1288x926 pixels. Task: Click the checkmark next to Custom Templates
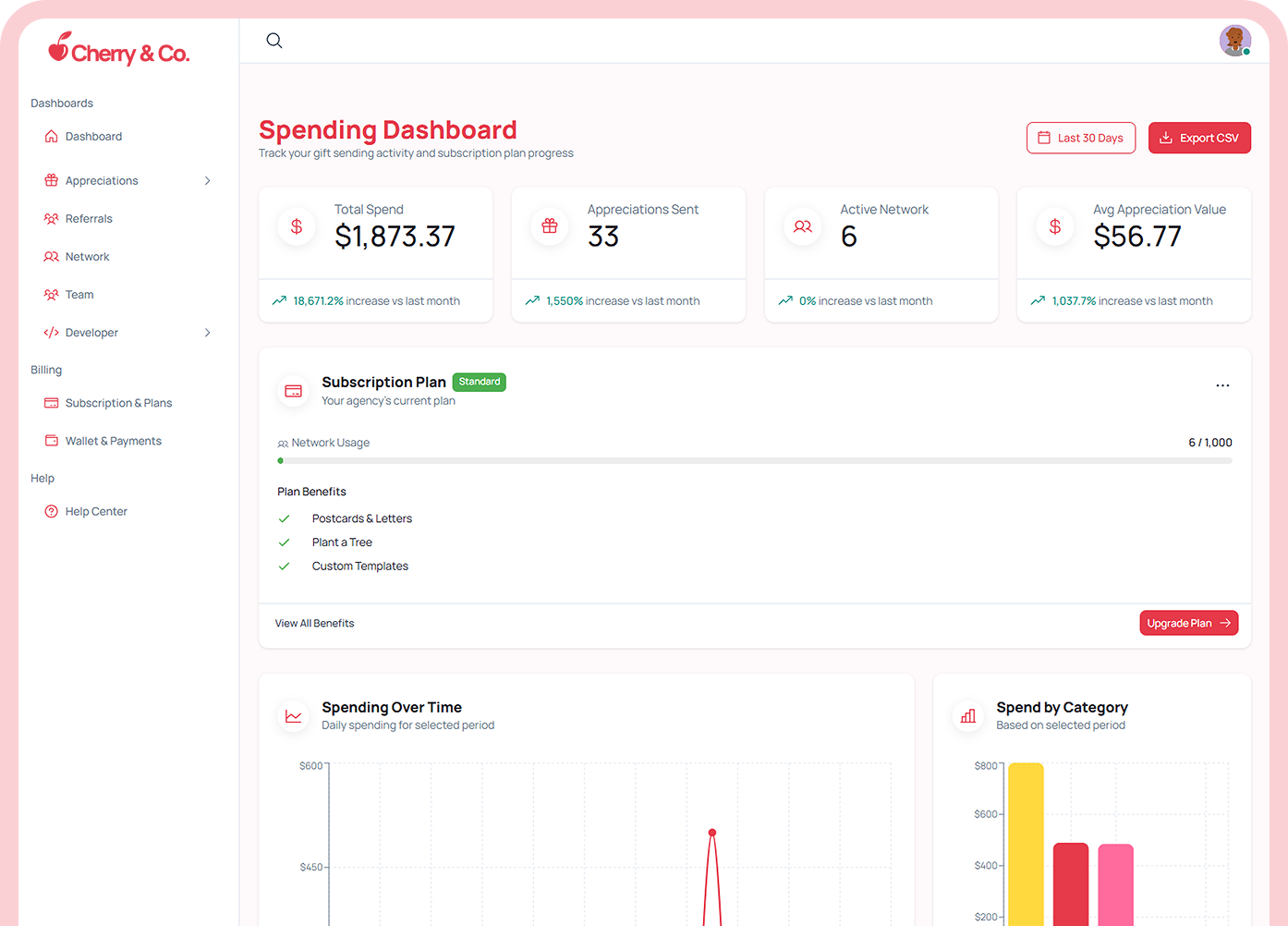pyautogui.click(x=285, y=567)
